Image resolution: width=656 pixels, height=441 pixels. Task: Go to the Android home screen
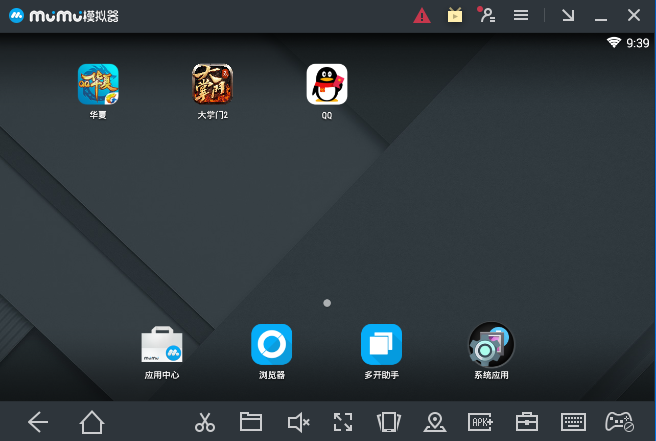point(92,422)
